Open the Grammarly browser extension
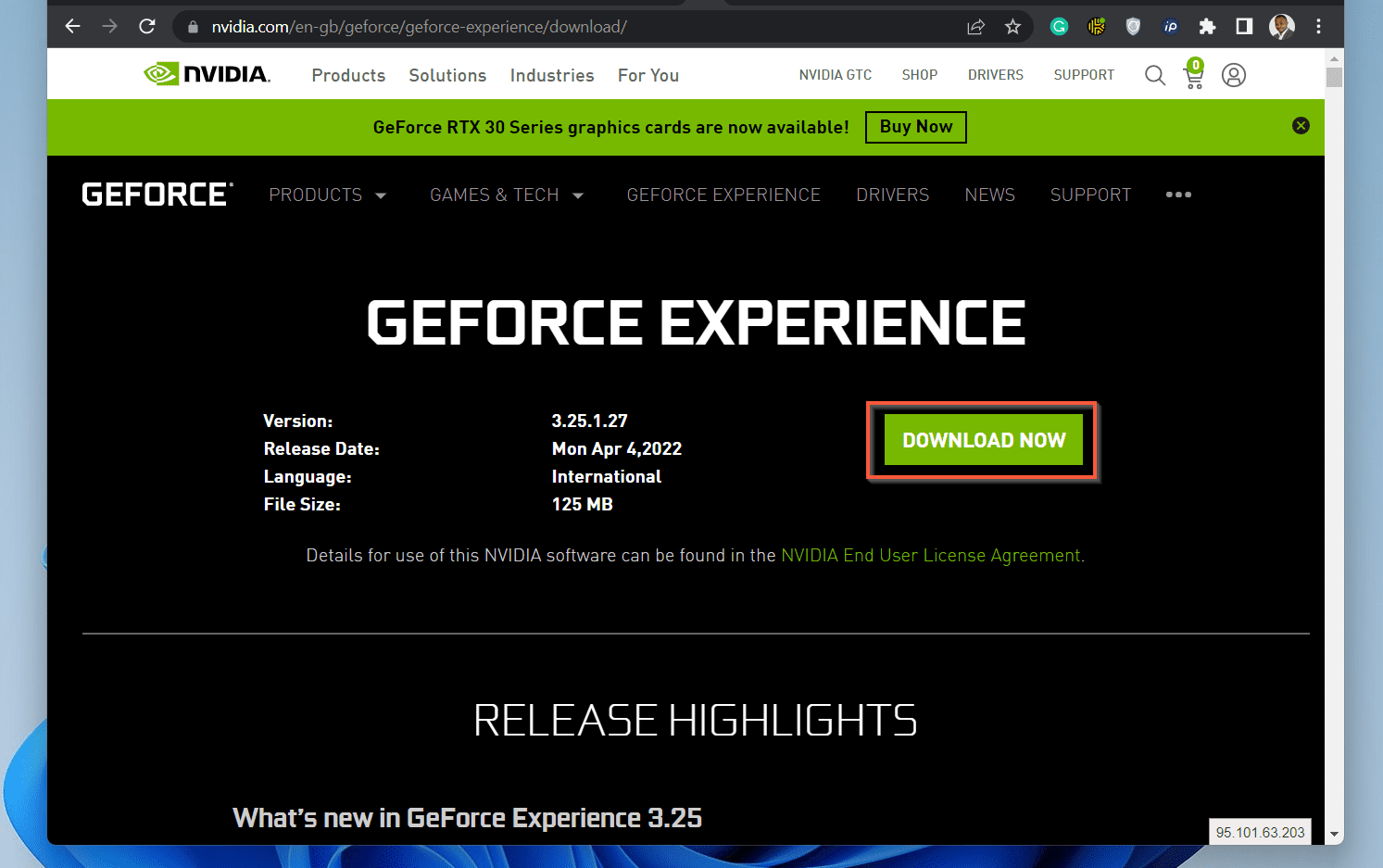 pos(1059,26)
